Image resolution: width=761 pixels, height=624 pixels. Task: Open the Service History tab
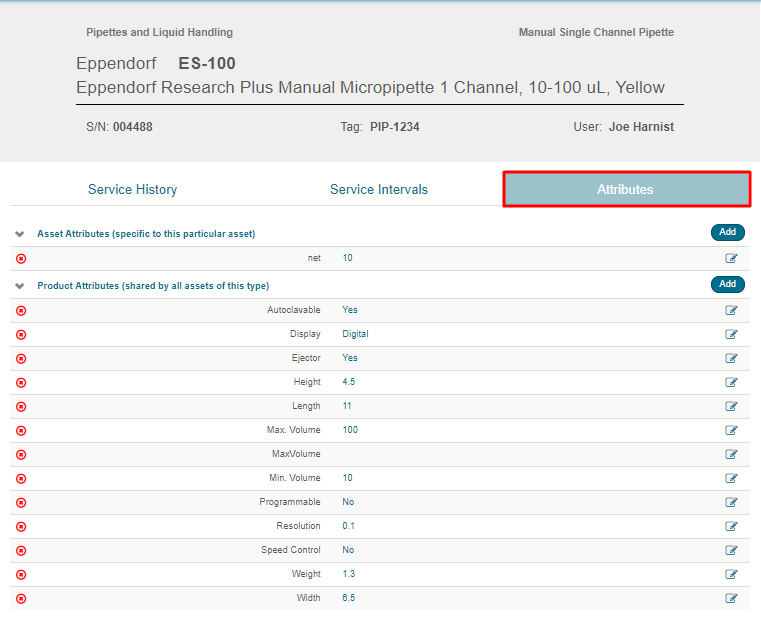(132, 189)
